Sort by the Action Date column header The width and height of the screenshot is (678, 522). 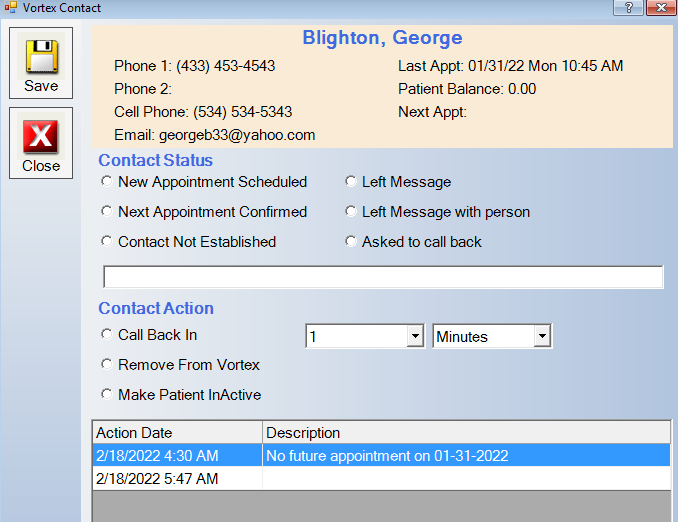(177, 432)
